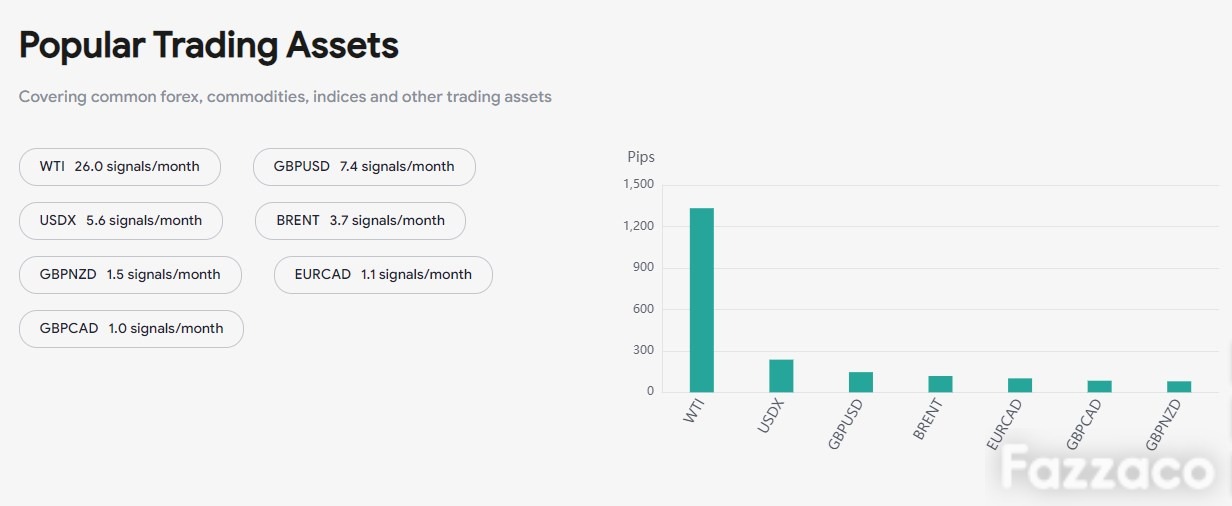Click the WTI bar in chart
Viewport: 1232px width, 506px height.
coord(702,300)
